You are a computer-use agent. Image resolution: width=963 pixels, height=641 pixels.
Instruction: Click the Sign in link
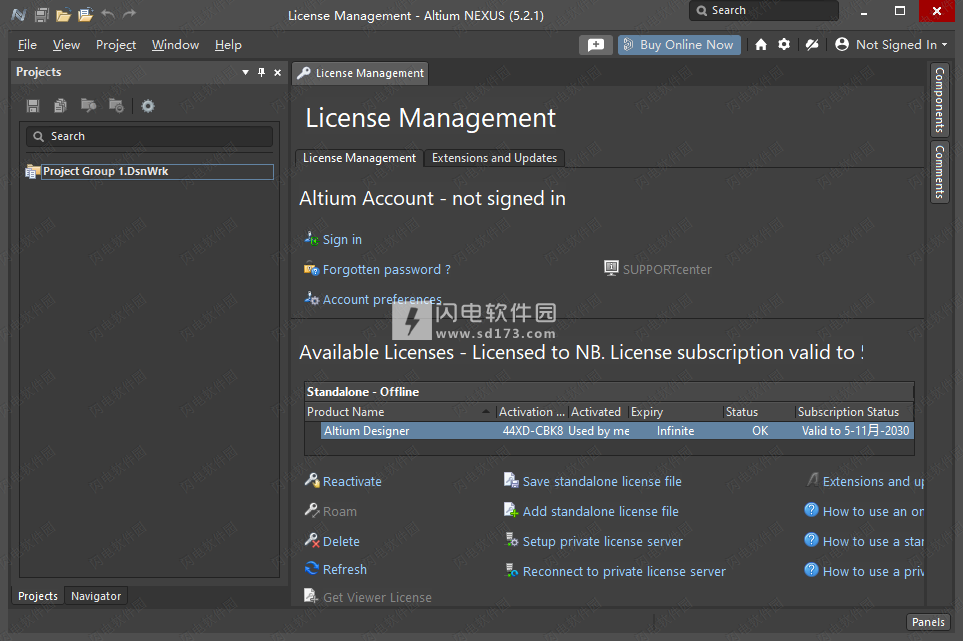point(342,239)
